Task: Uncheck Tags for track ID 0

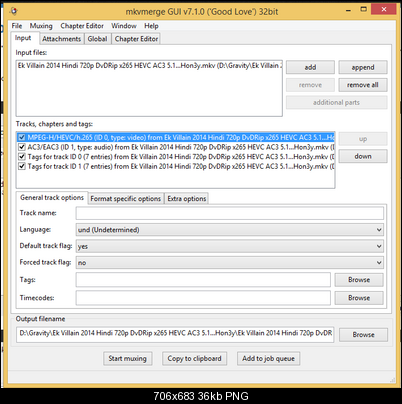Action: [22, 157]
